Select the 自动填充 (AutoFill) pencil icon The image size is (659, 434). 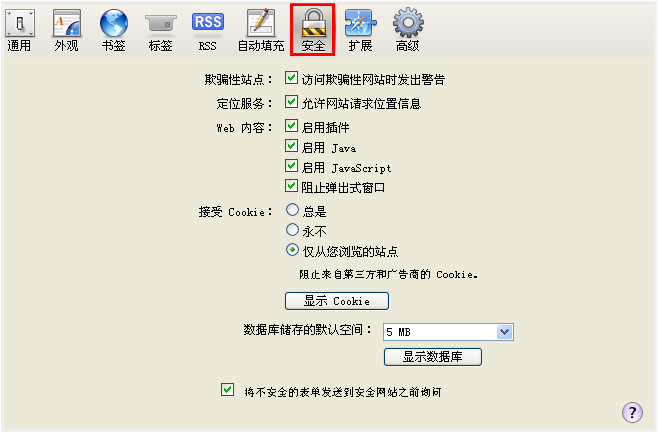[261, 30]
